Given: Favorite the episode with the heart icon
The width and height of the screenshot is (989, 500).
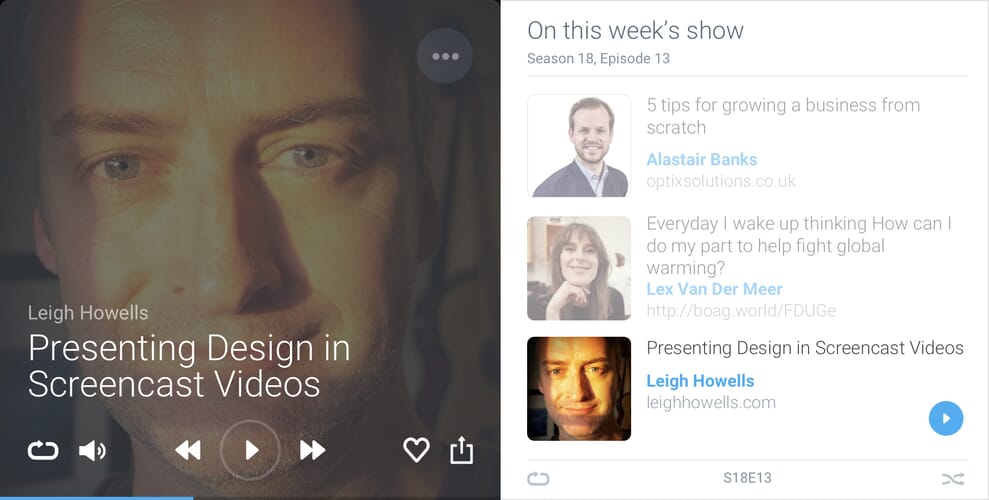Looking at the screenshot, I should point(416,450).
